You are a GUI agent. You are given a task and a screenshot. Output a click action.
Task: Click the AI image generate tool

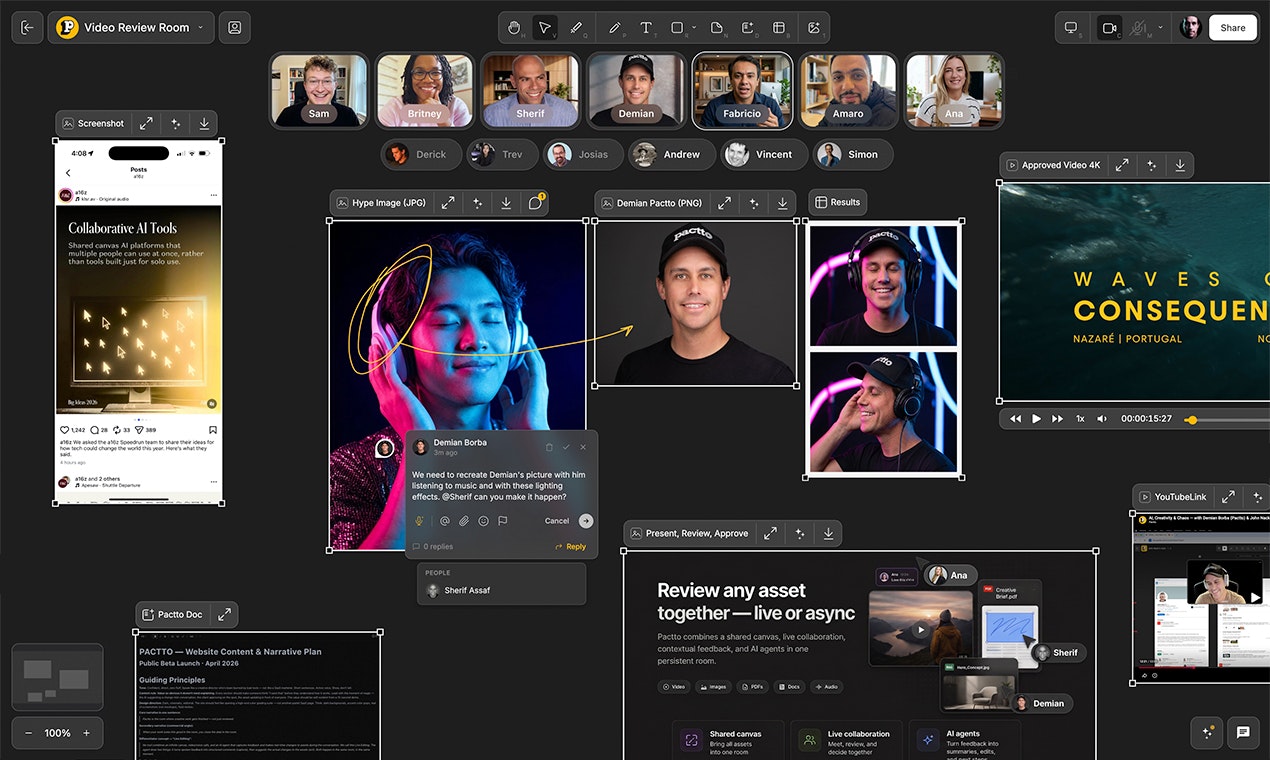click(814, 27)
